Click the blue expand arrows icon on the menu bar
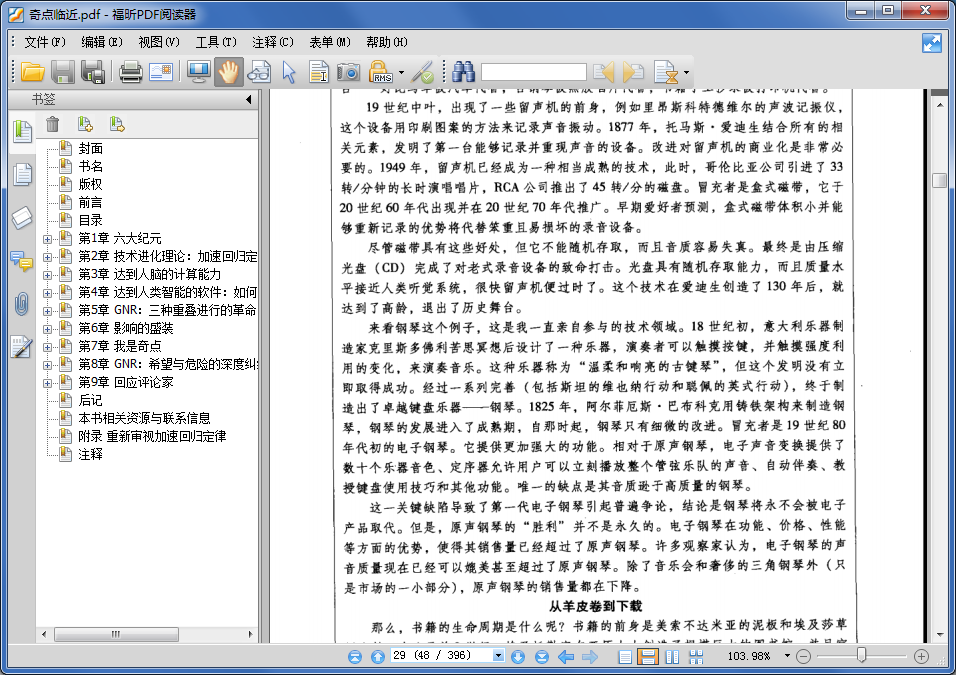This screenshot has height=675, width=956. tap(932, 43)
